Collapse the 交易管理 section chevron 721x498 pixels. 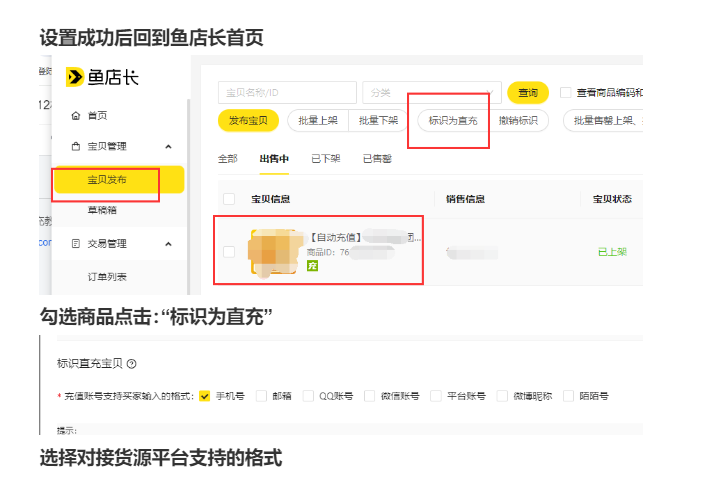point(168,244)
